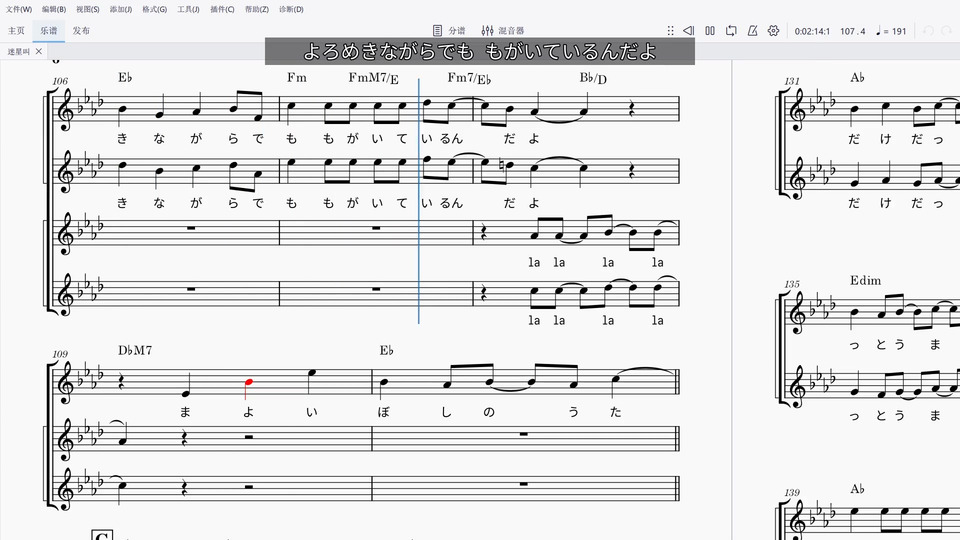Pause the score playback
960x540 pixels.
[x=710, y=31]
